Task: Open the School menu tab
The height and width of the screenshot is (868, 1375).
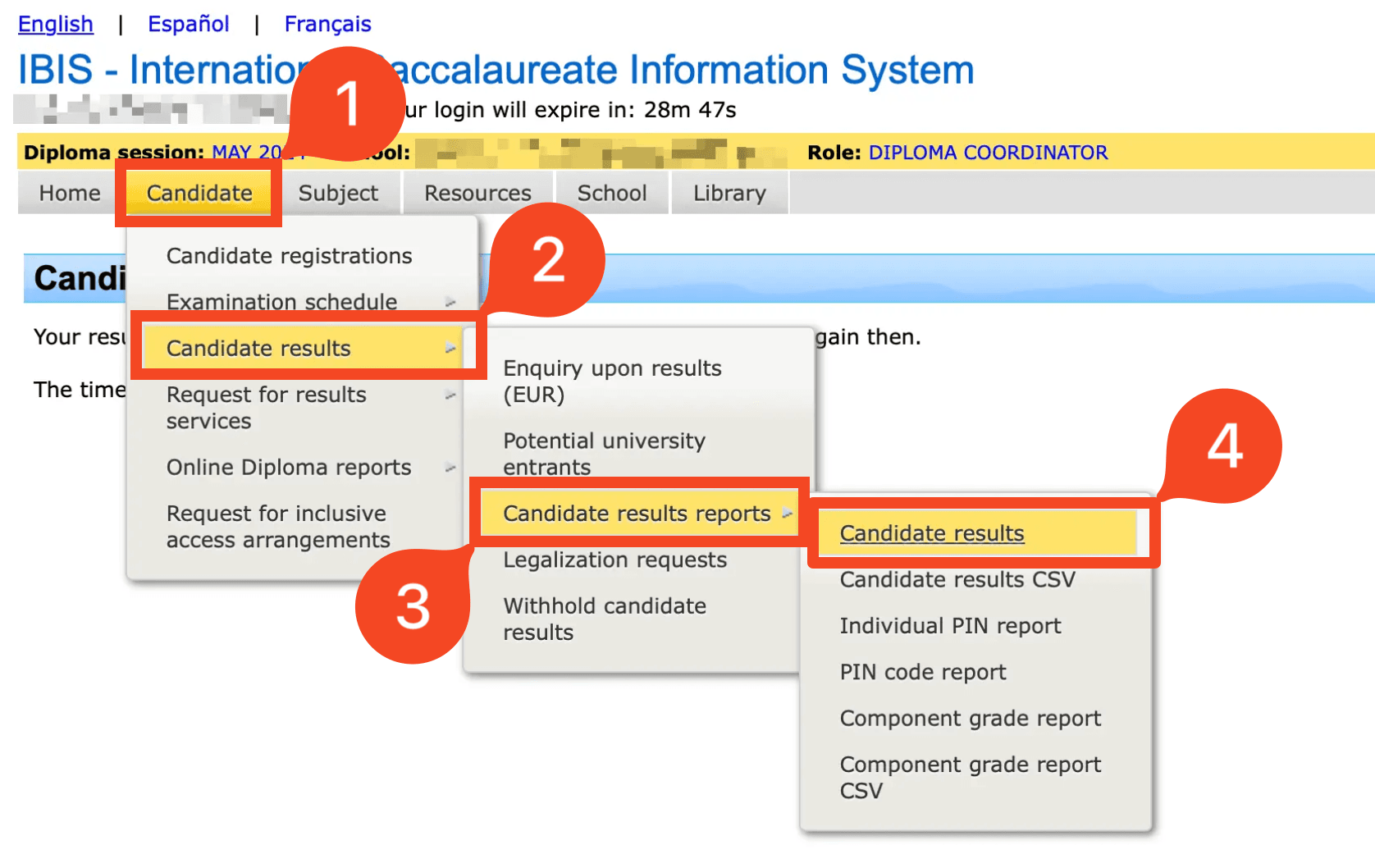Action: point(612,193)
